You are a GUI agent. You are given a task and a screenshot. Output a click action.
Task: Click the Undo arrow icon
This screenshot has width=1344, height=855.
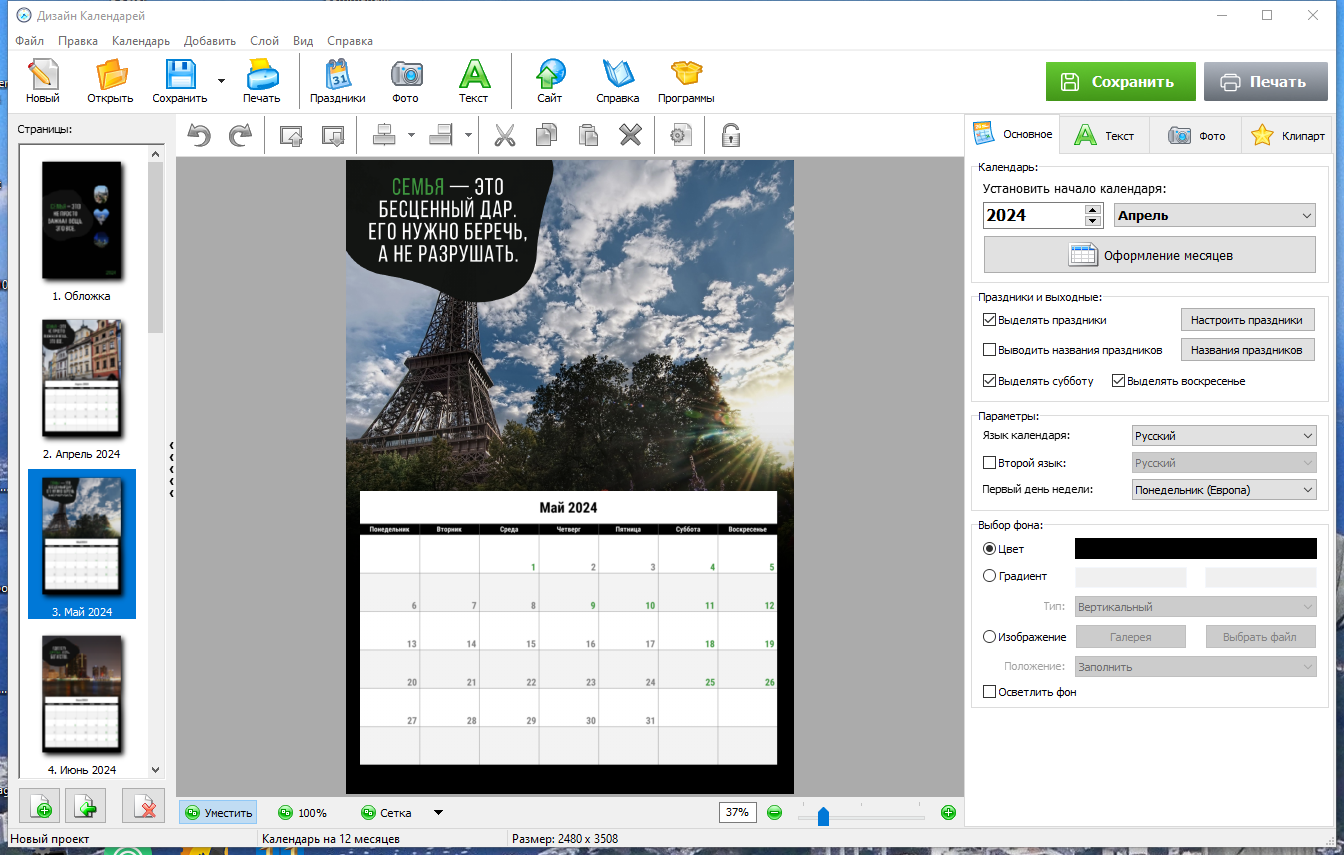(x=200, y=135)
